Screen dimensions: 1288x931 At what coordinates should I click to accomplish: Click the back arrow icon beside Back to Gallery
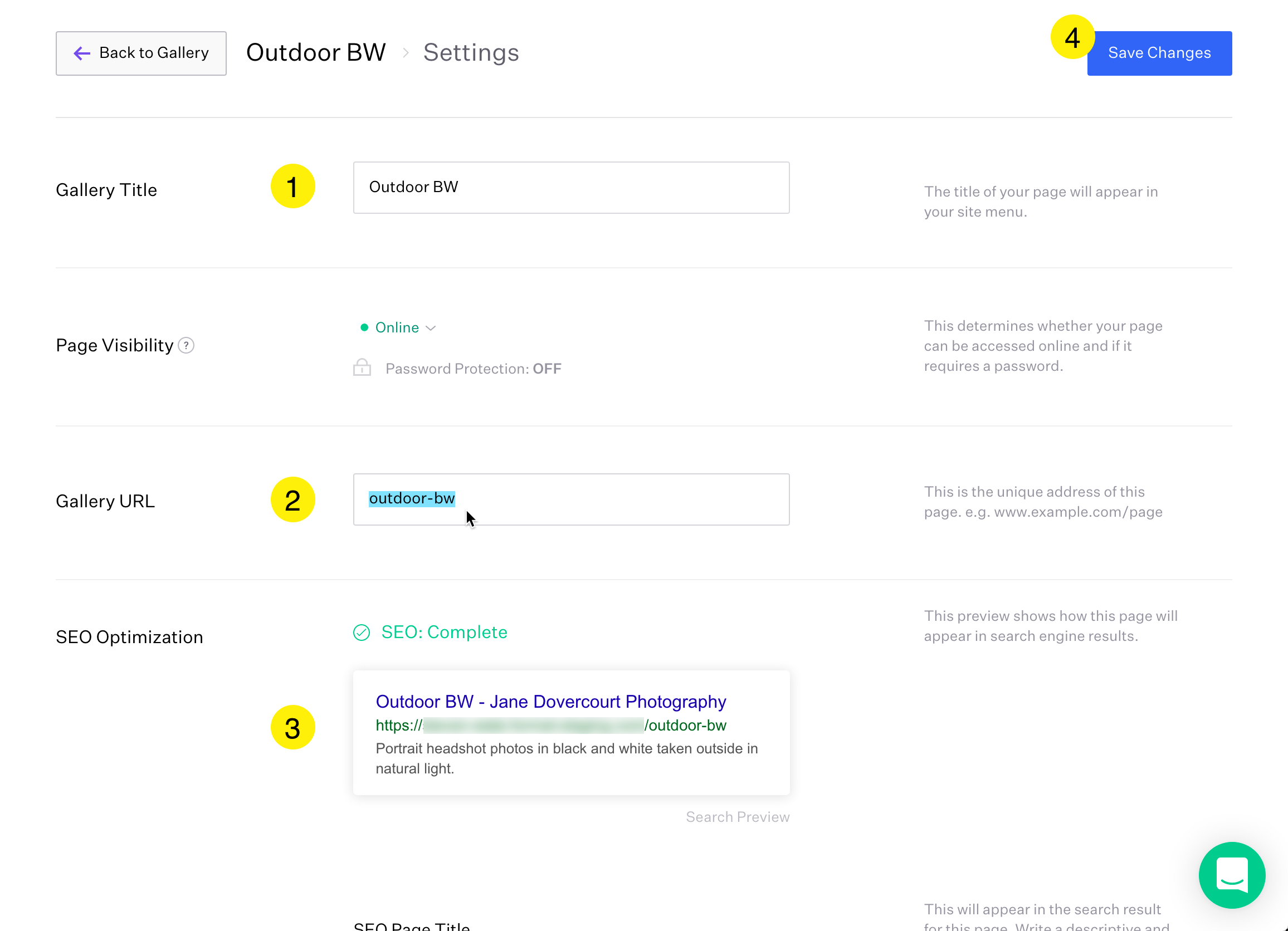pos(81,53)
